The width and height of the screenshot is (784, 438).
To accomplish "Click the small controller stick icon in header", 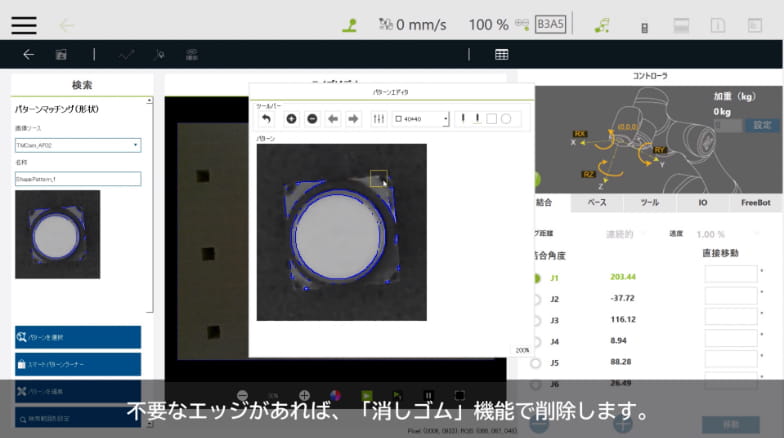I will (644, 28).
